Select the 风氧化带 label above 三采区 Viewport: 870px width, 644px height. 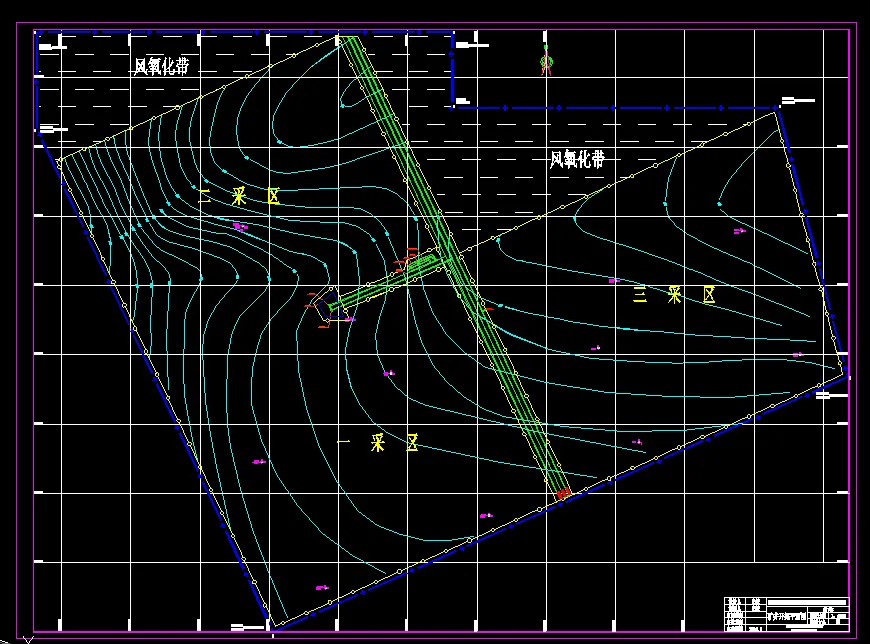577,160
